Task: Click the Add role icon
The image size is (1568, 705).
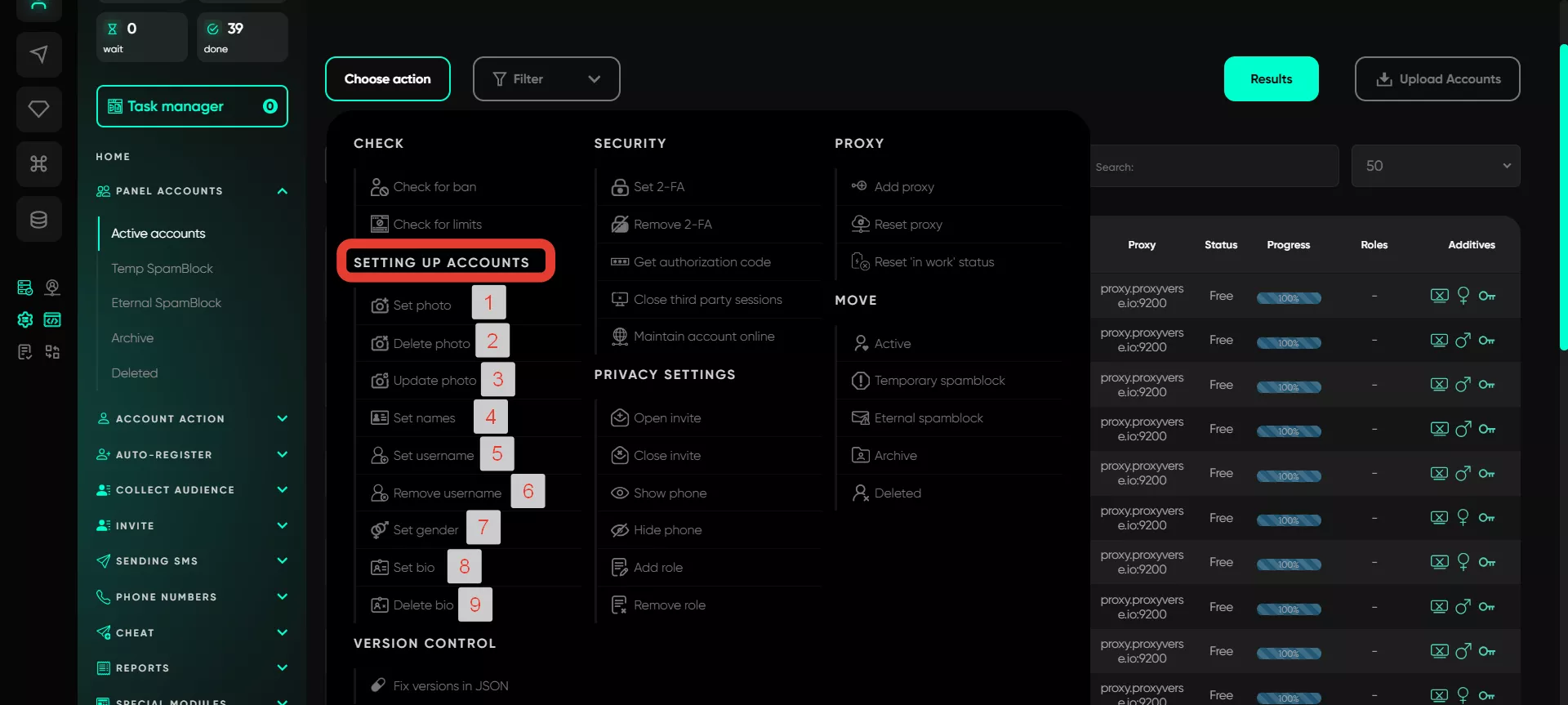Action: pos(620,567)
